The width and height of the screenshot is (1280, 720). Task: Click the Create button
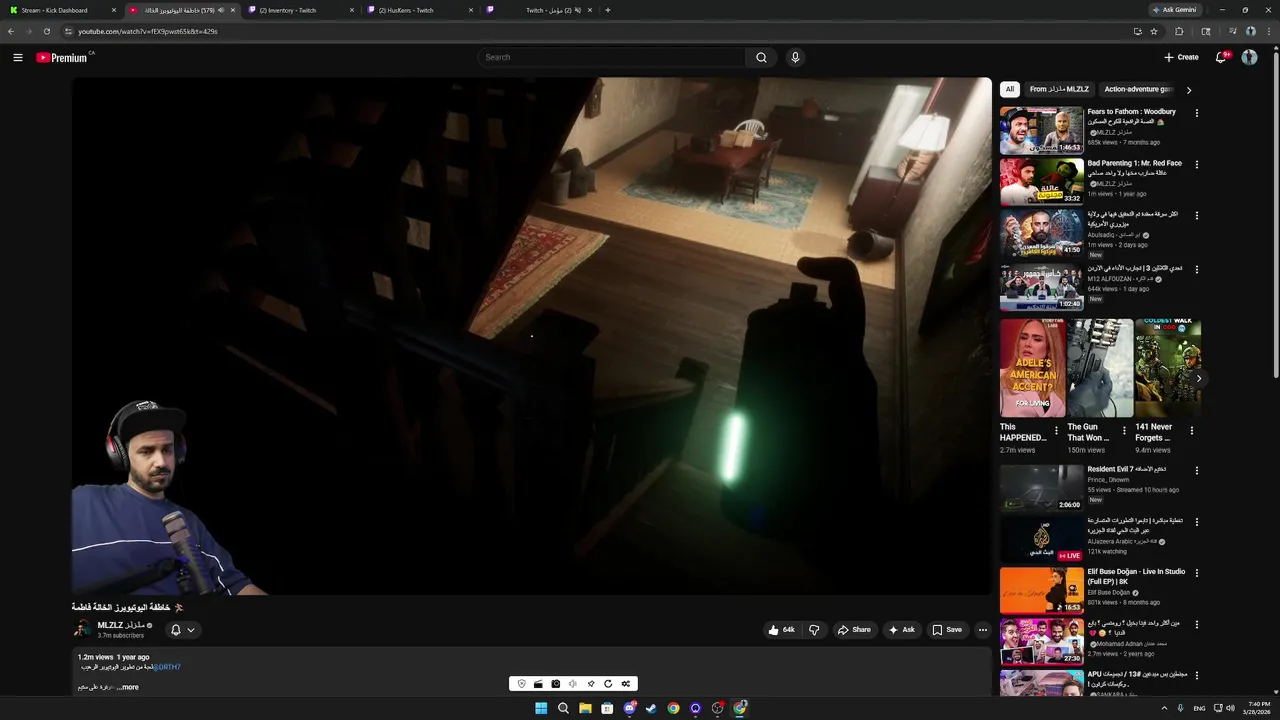[x=1181, y=57]
